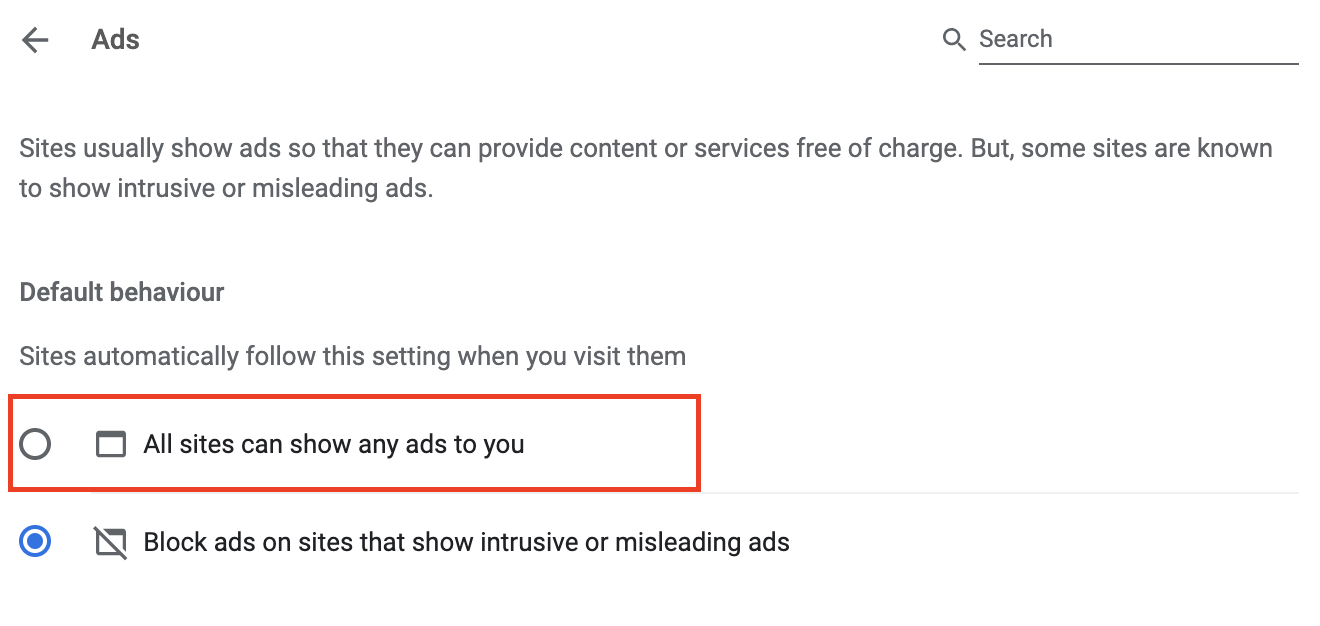This screenshot has width=1320, height=626.
Task: Focus the Search settings input field
Action: pyautogui.click(x=1138, y=40)
